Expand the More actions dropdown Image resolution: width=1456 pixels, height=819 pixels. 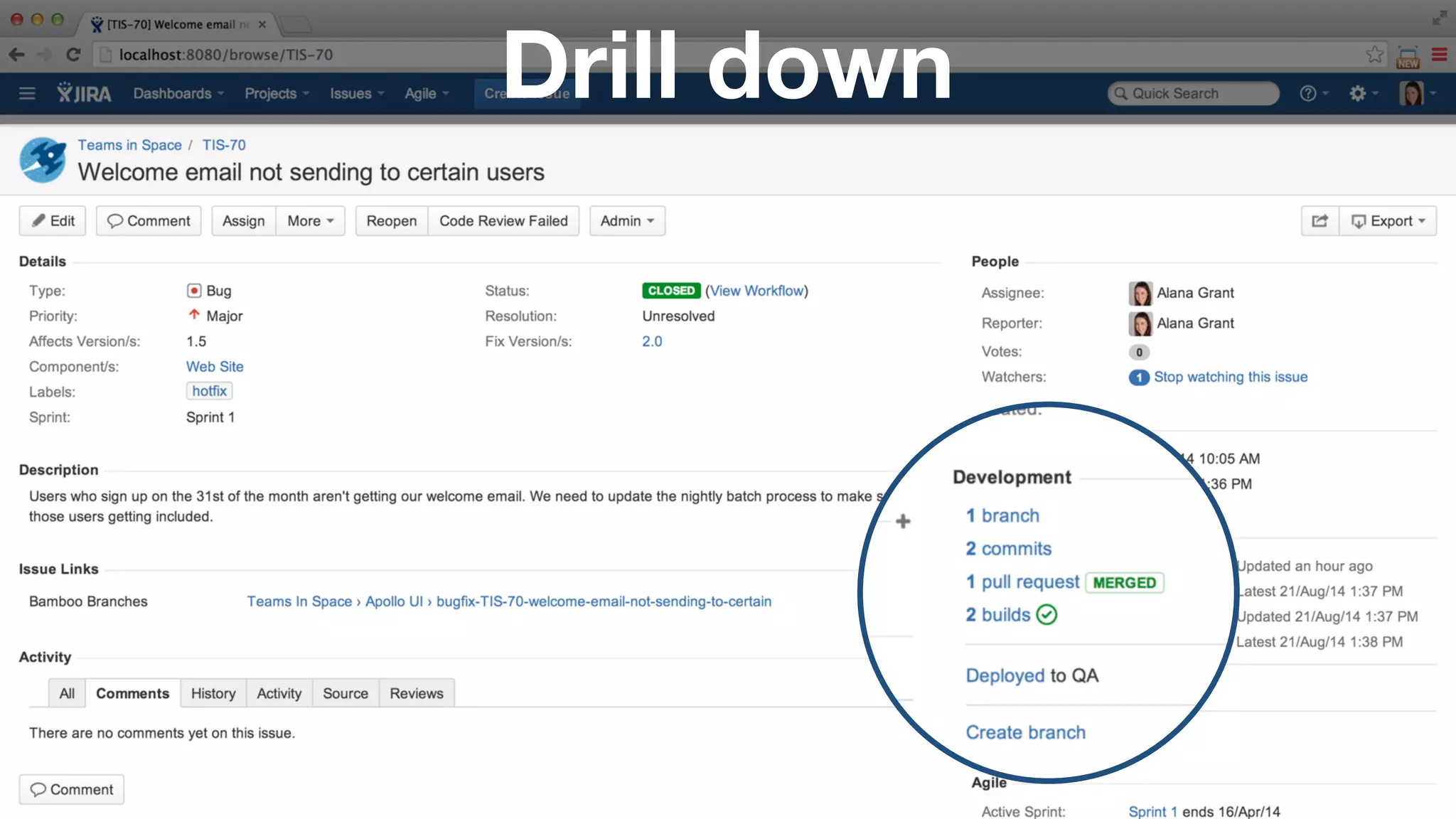[x=311, y=221]
